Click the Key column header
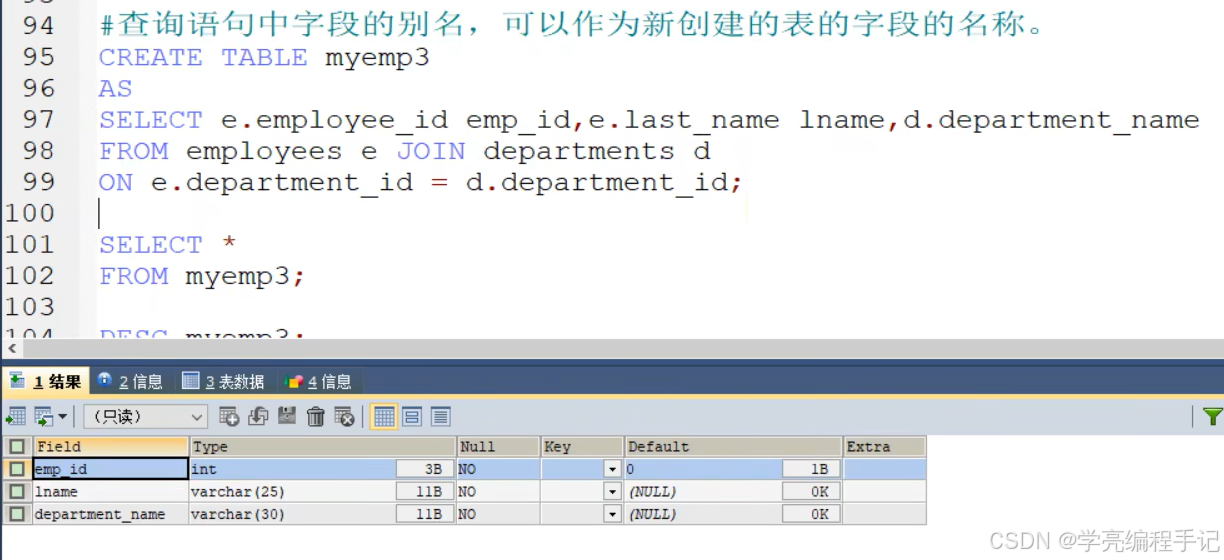 [582, 447]
